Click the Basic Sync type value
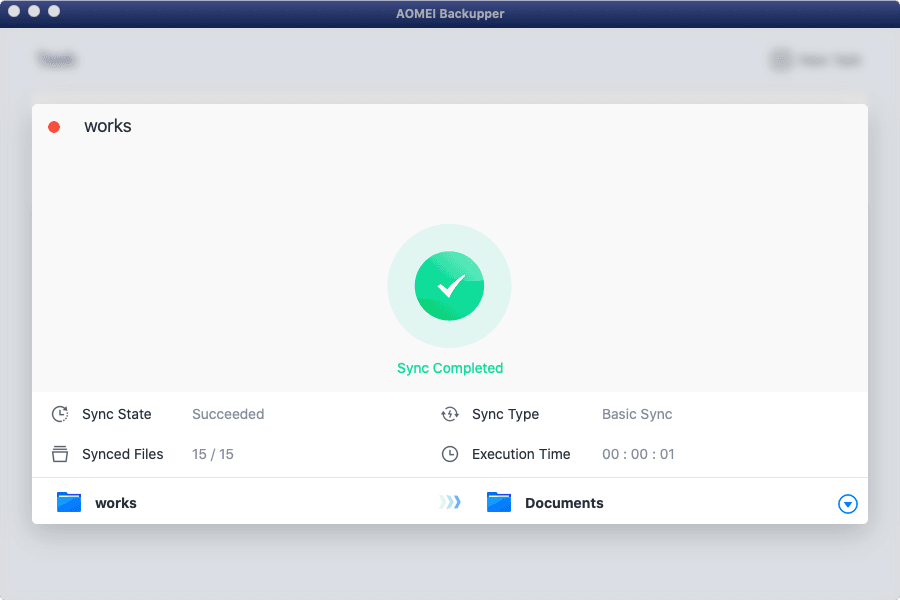Screen dimensions: 900x600 [x=637, y=414]
